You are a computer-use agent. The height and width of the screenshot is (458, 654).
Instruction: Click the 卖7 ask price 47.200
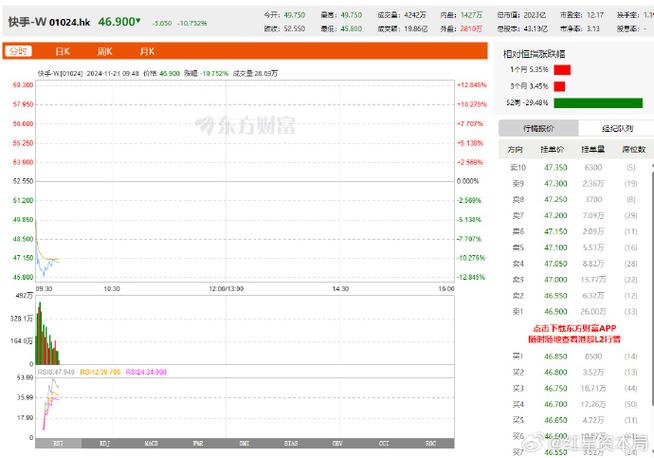pos(556,215)
